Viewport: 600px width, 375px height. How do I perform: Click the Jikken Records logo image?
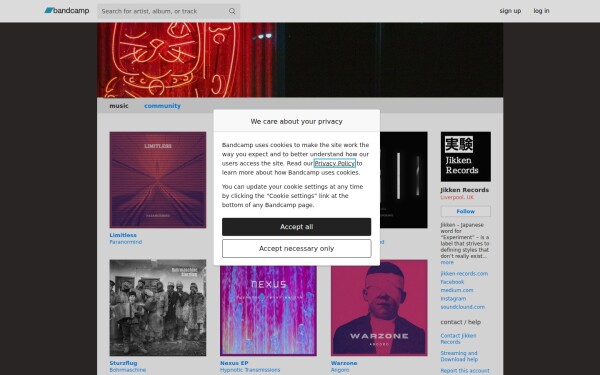coord(466,157)
